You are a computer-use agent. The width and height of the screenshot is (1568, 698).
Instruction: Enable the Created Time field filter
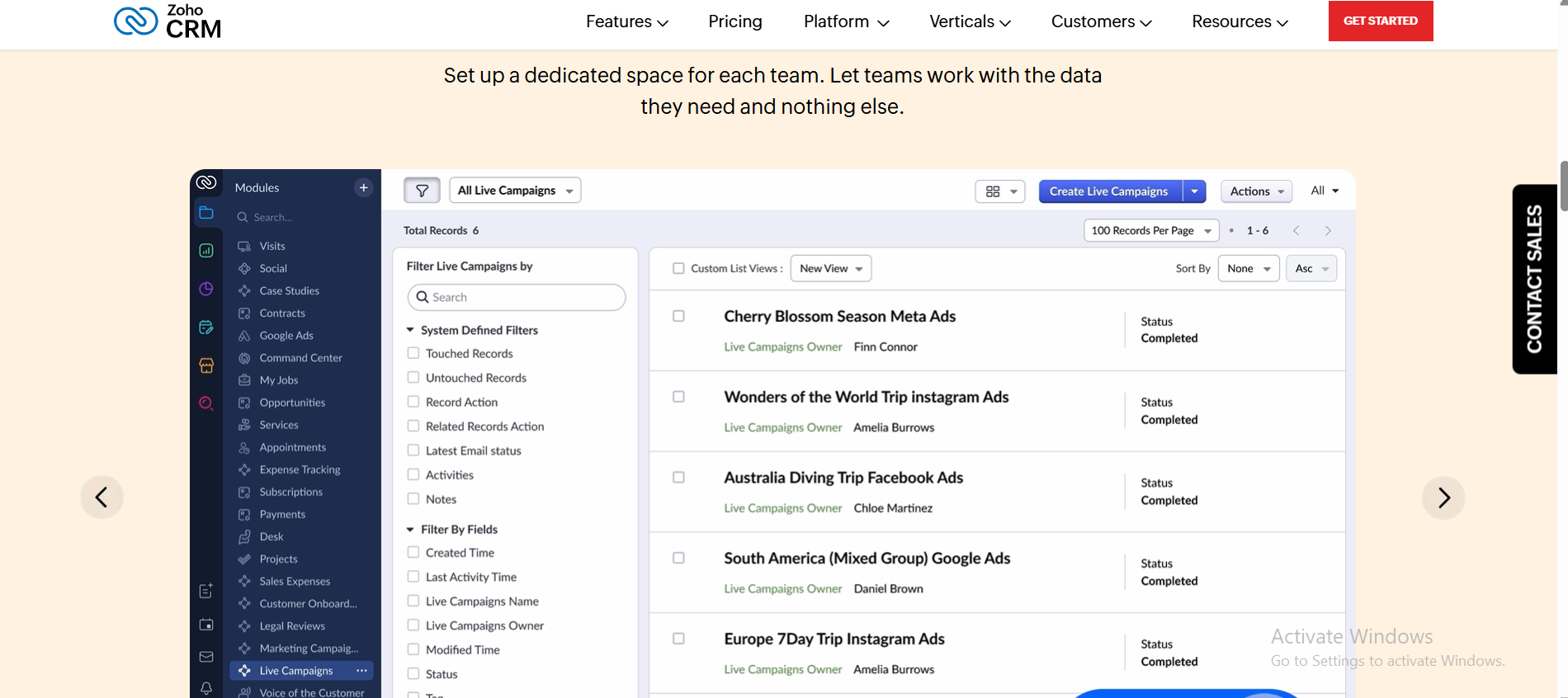coord(413,553)
